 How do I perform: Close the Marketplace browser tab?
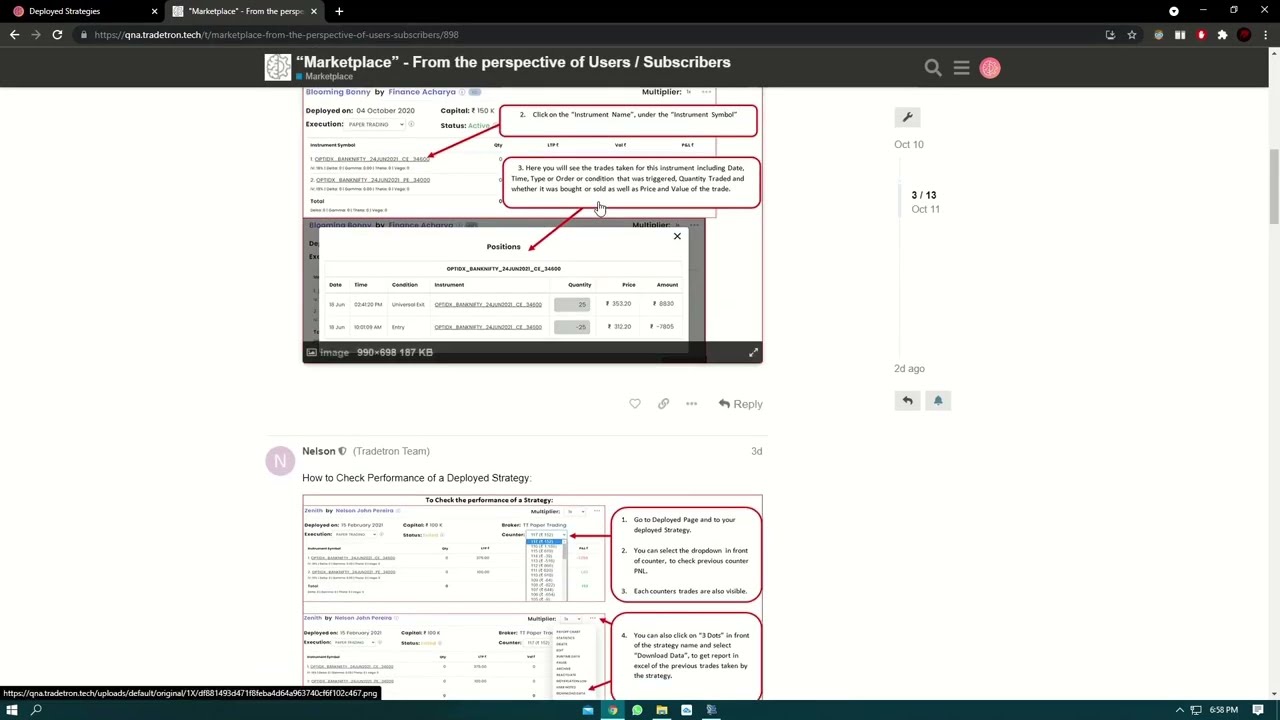click(x=314, y=11)
